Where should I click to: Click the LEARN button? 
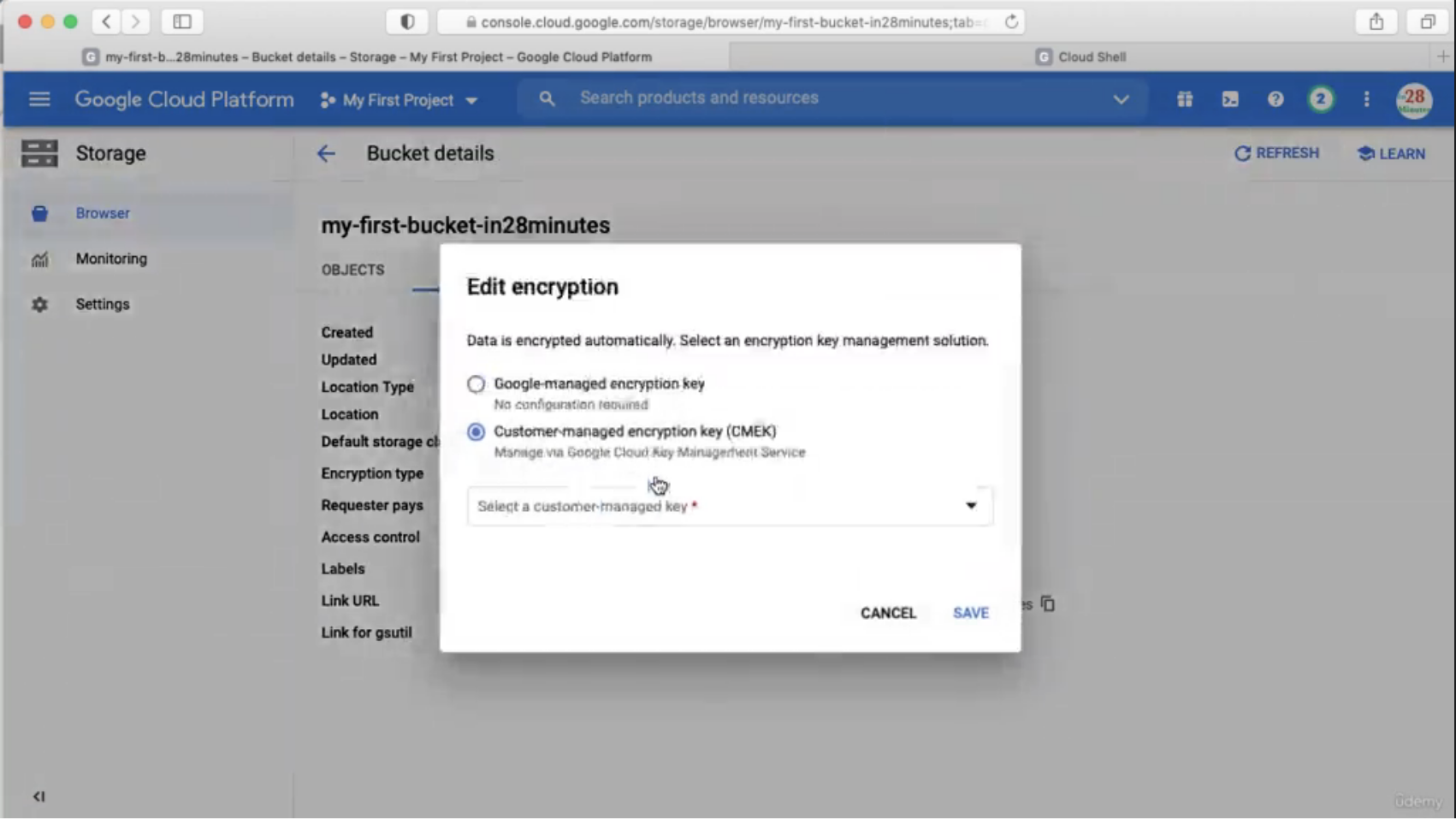coord(1391,153)
